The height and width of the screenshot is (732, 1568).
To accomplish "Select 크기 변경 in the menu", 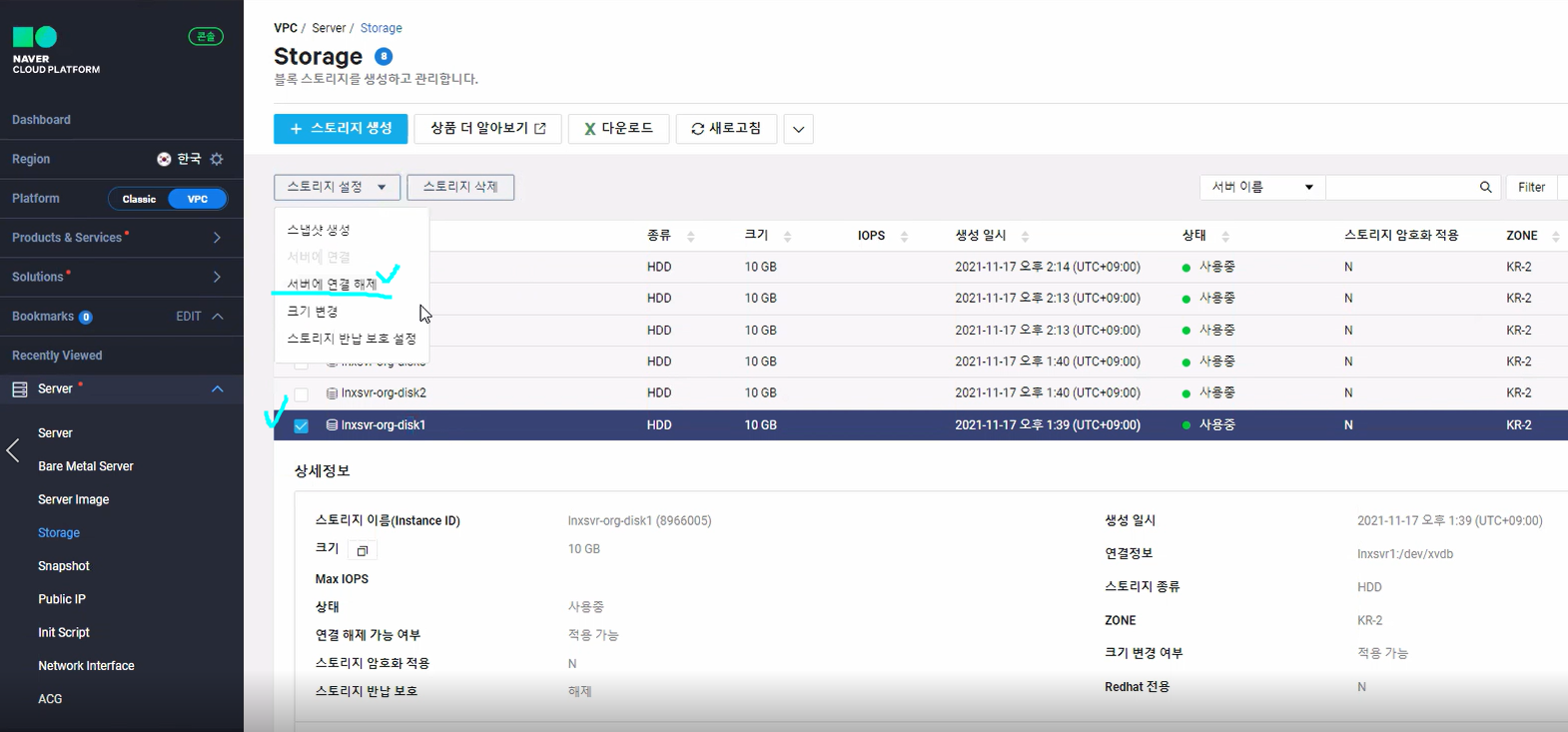I will pyautogui.click(x=313, y=312).
